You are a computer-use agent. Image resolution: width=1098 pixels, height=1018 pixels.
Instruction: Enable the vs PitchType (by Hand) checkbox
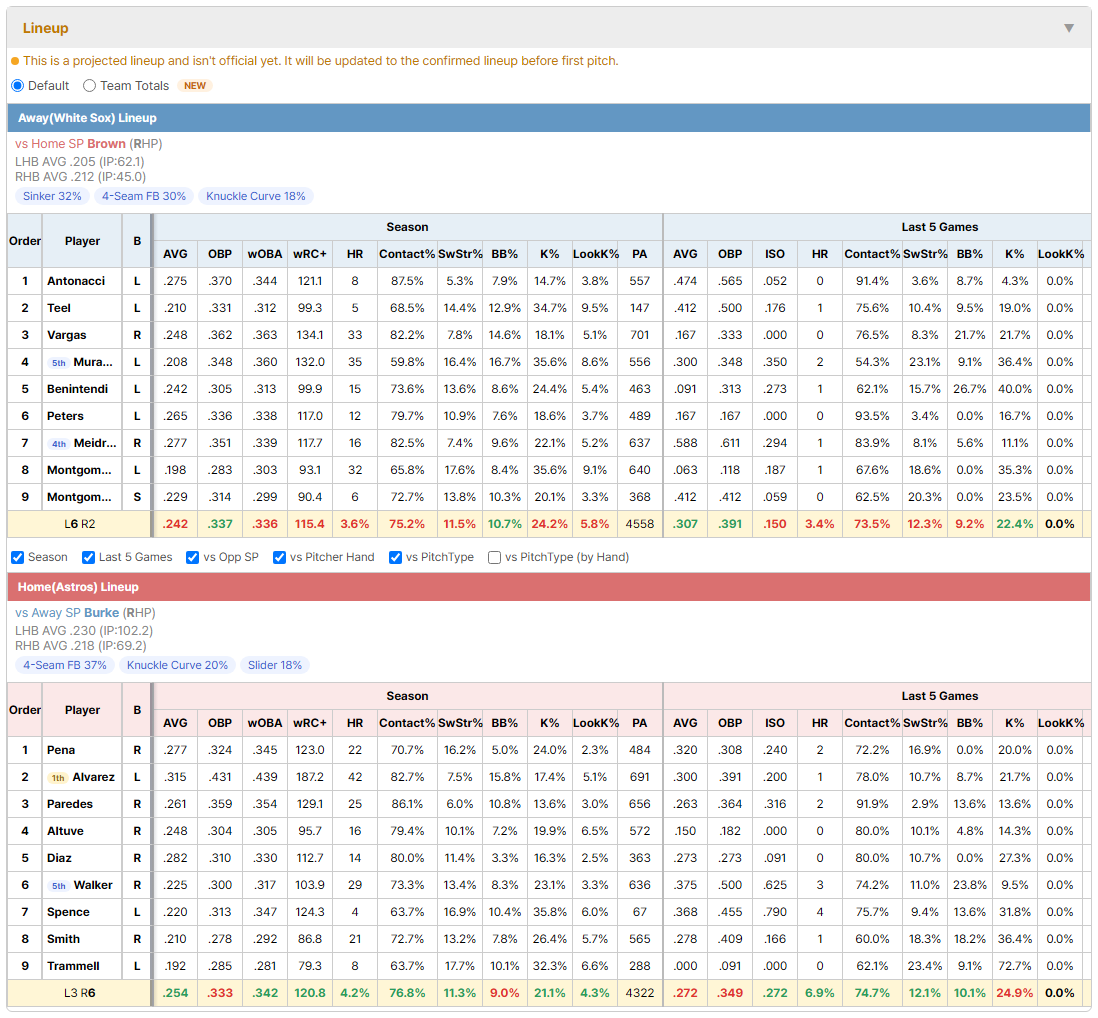[494, 557]
